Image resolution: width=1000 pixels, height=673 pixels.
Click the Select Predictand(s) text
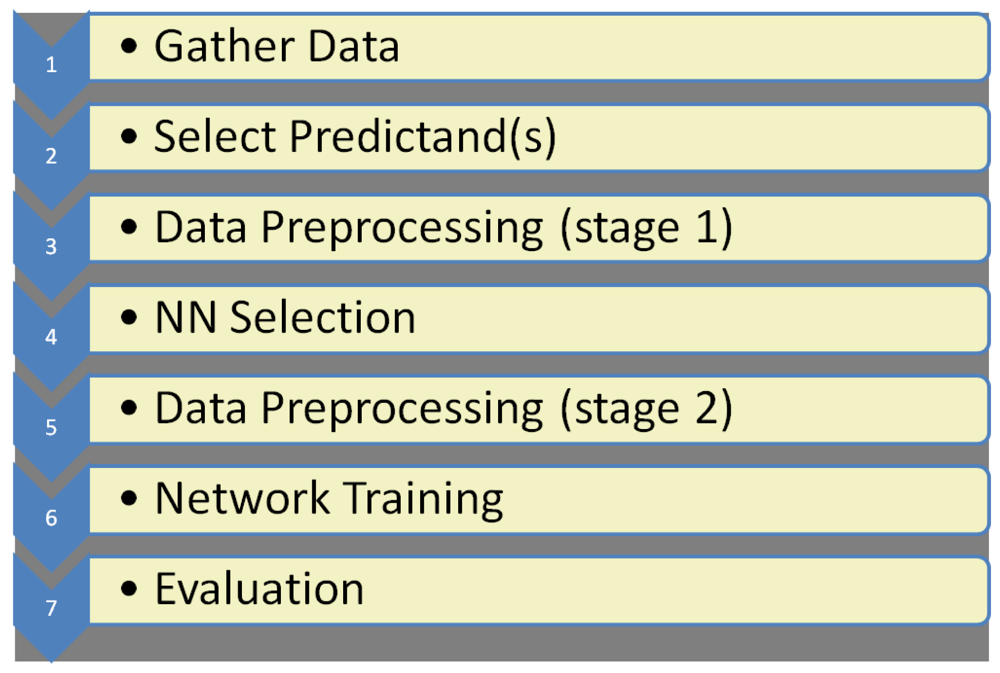(354, 138)
